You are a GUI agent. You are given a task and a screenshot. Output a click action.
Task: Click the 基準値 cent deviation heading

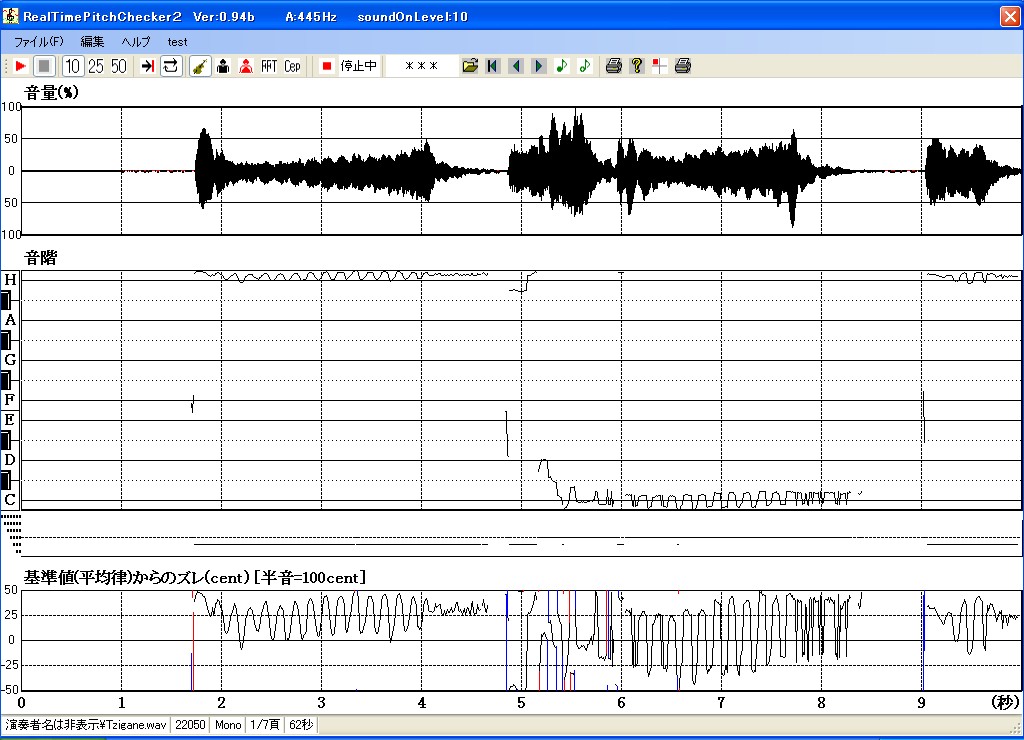195,577
